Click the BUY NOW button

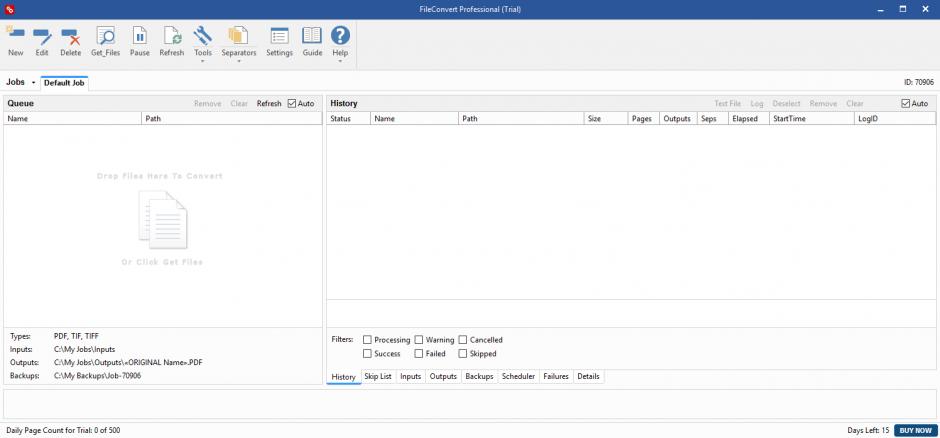[915, 430]
